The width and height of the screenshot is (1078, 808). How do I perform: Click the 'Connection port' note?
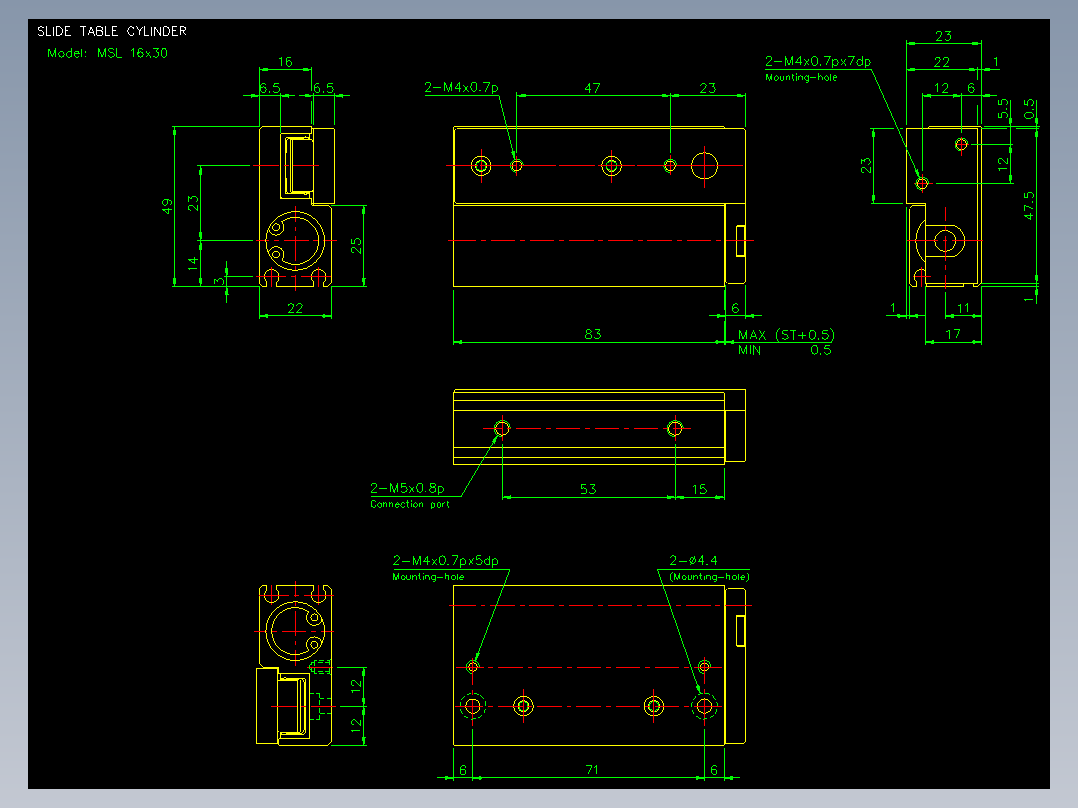coord(410,504)
